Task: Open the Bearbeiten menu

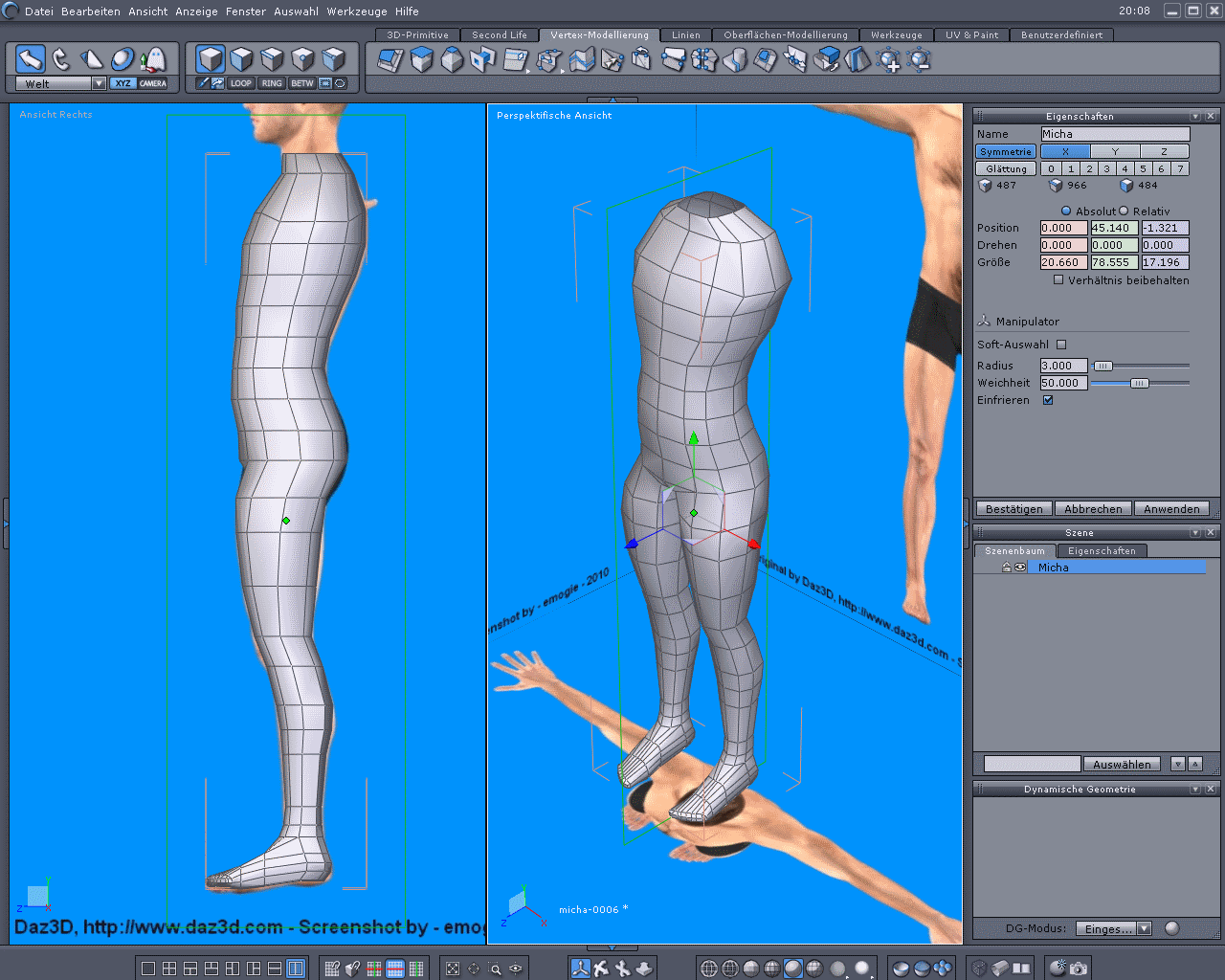Action: point(91,11)
